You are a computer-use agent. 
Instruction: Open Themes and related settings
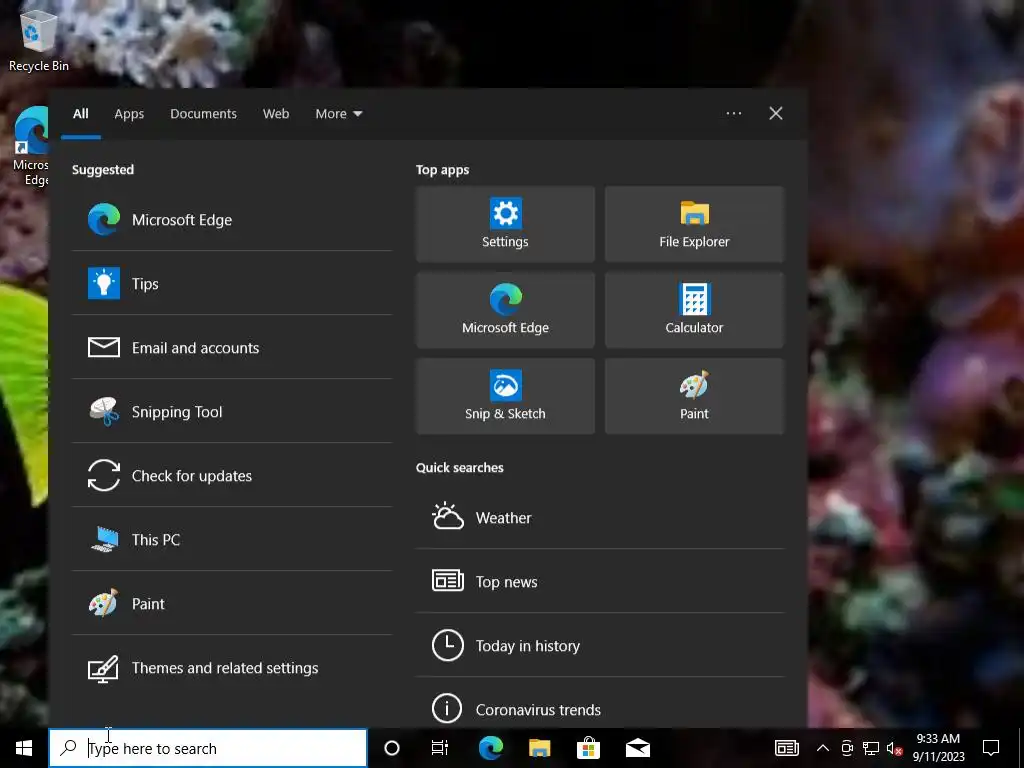pos(232,667)
